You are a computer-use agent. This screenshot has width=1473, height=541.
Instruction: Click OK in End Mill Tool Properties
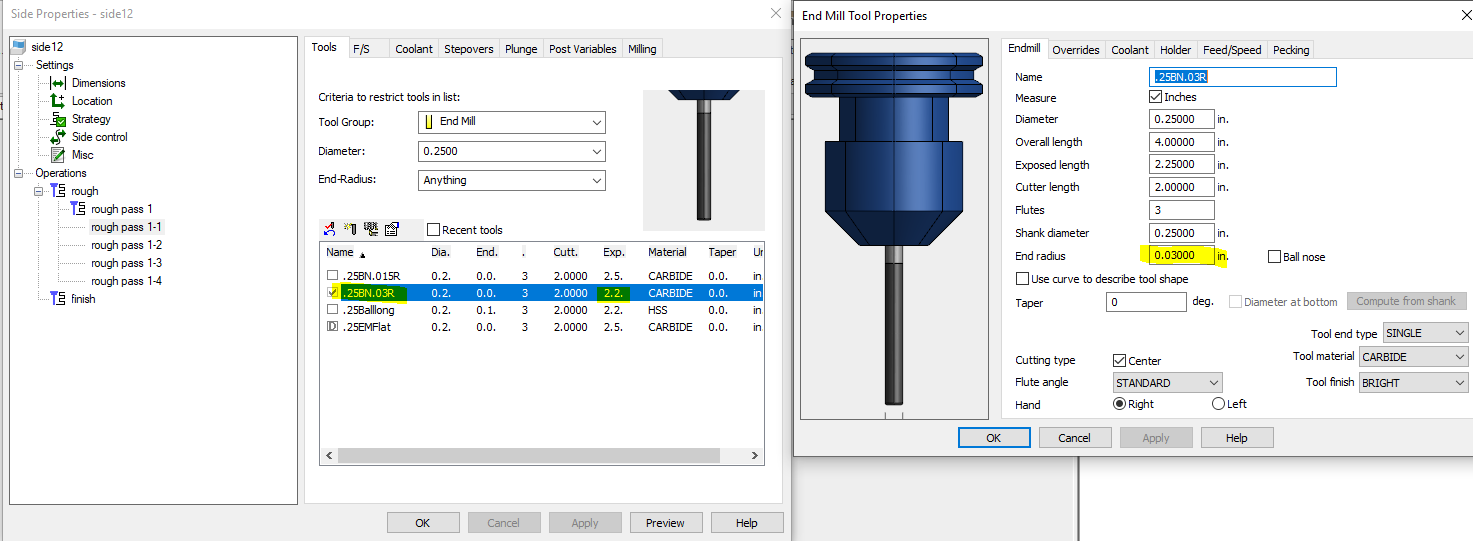[993, 437]
